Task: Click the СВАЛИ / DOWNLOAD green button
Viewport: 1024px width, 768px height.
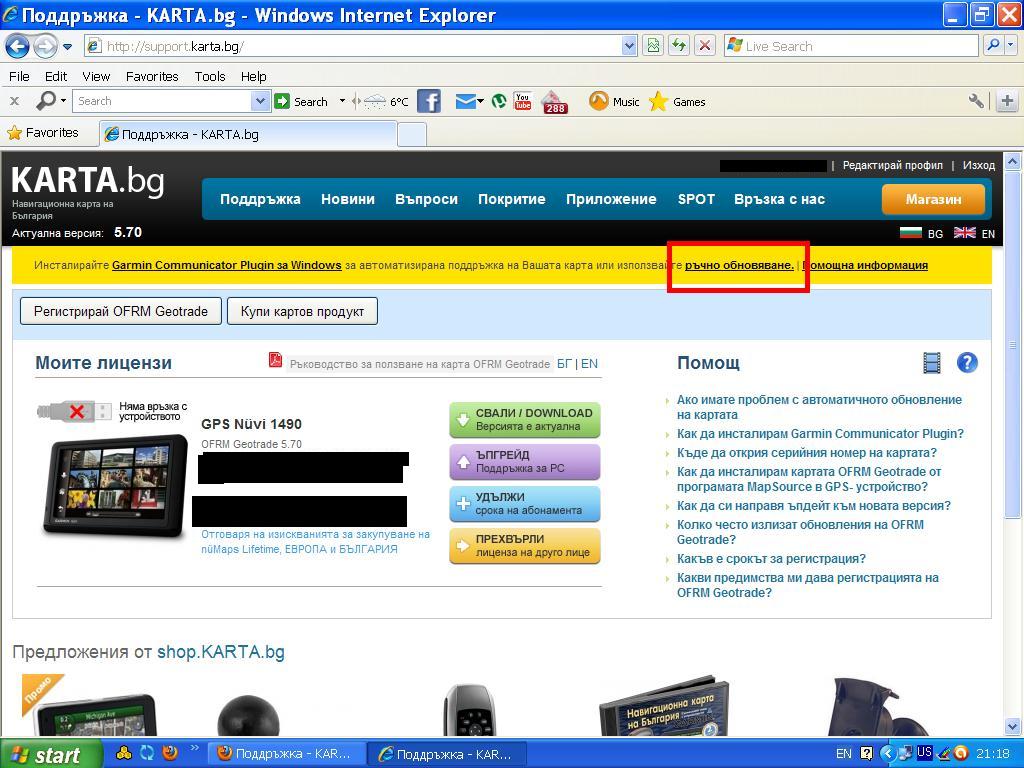Action: point(524,419)
